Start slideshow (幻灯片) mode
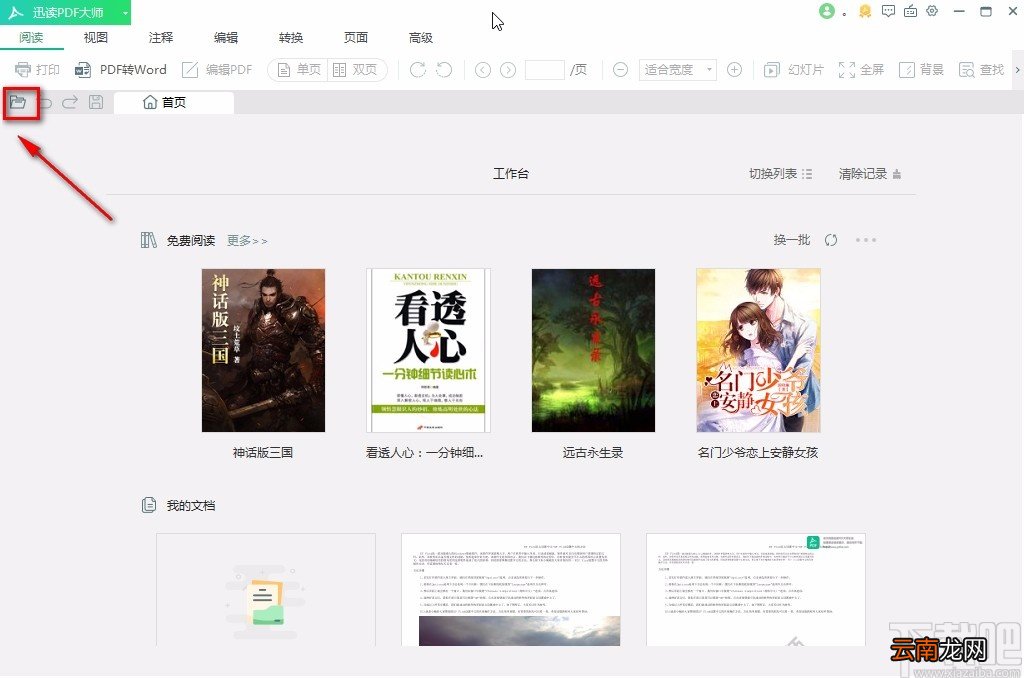Image resolution: width=1024 pixels, height=678 pixels. coord(793,69)
